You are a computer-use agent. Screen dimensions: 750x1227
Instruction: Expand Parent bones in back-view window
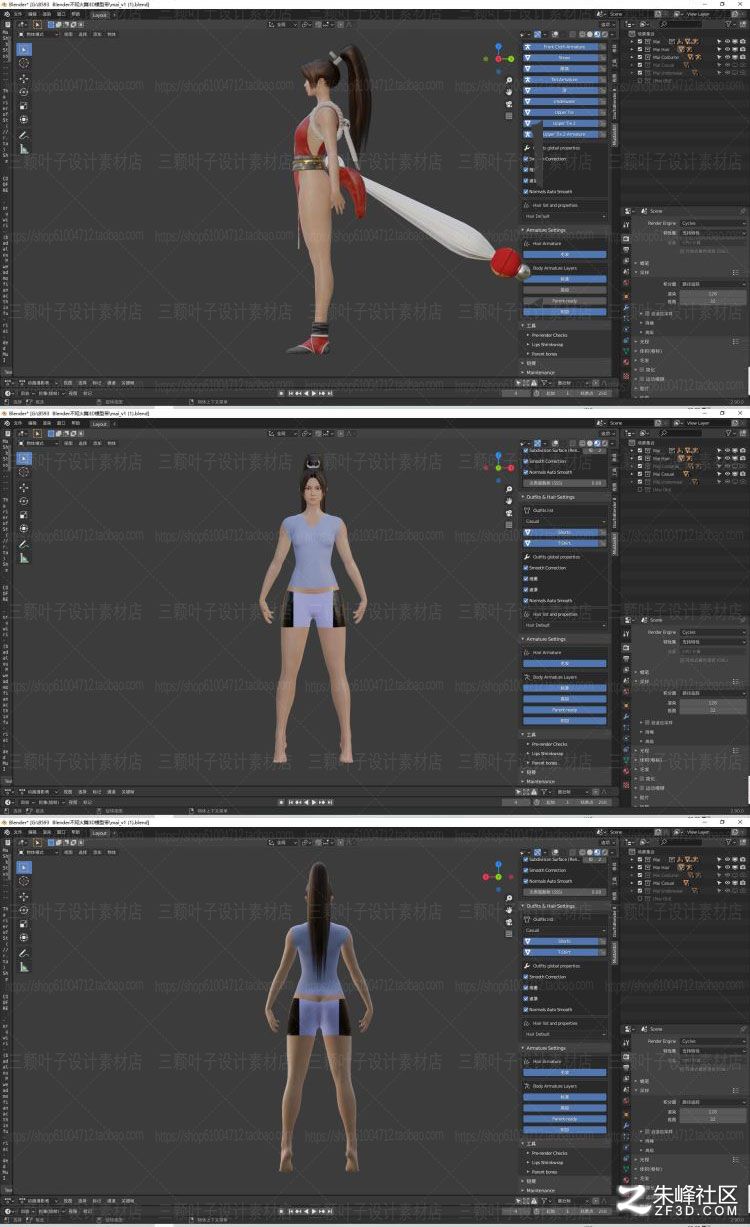[543, 1171]
